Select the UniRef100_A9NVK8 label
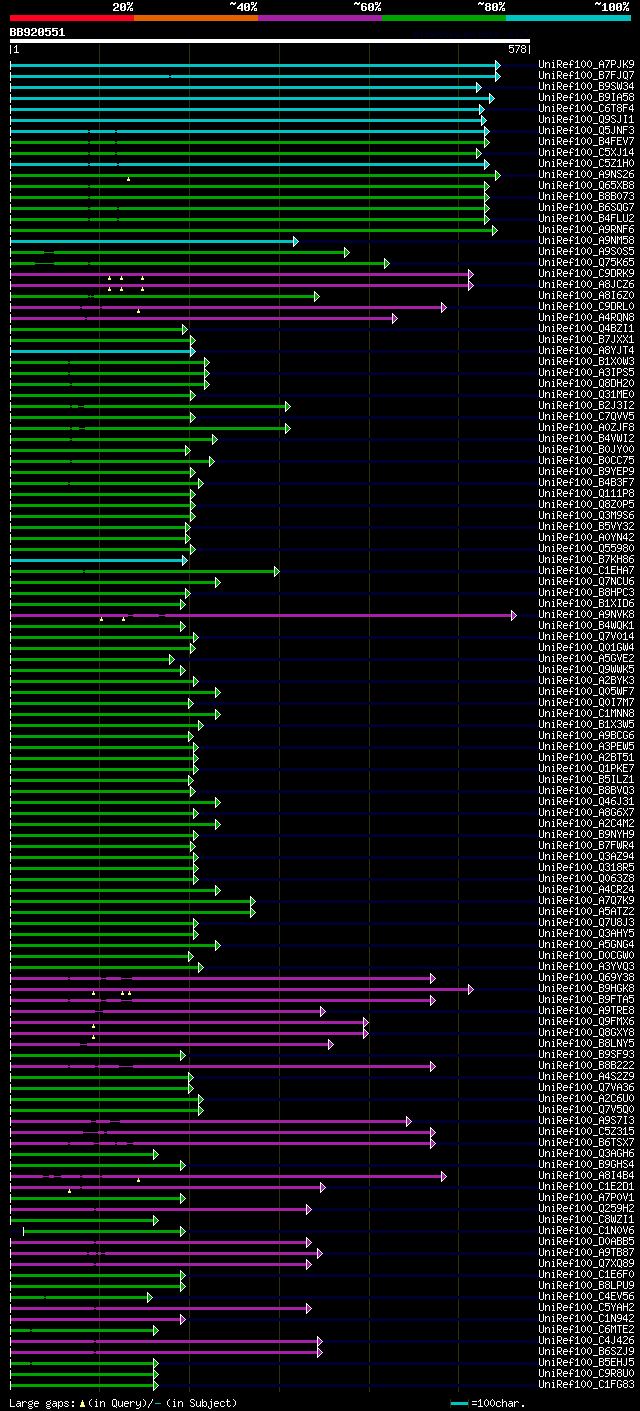This screenshot has height=1411, width=640. click(586, 615)
